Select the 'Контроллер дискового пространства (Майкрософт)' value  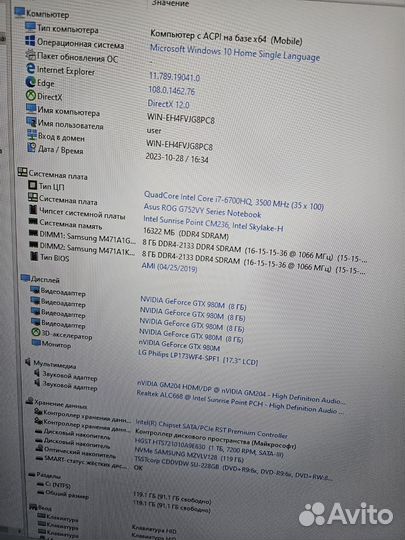point(215,440)
